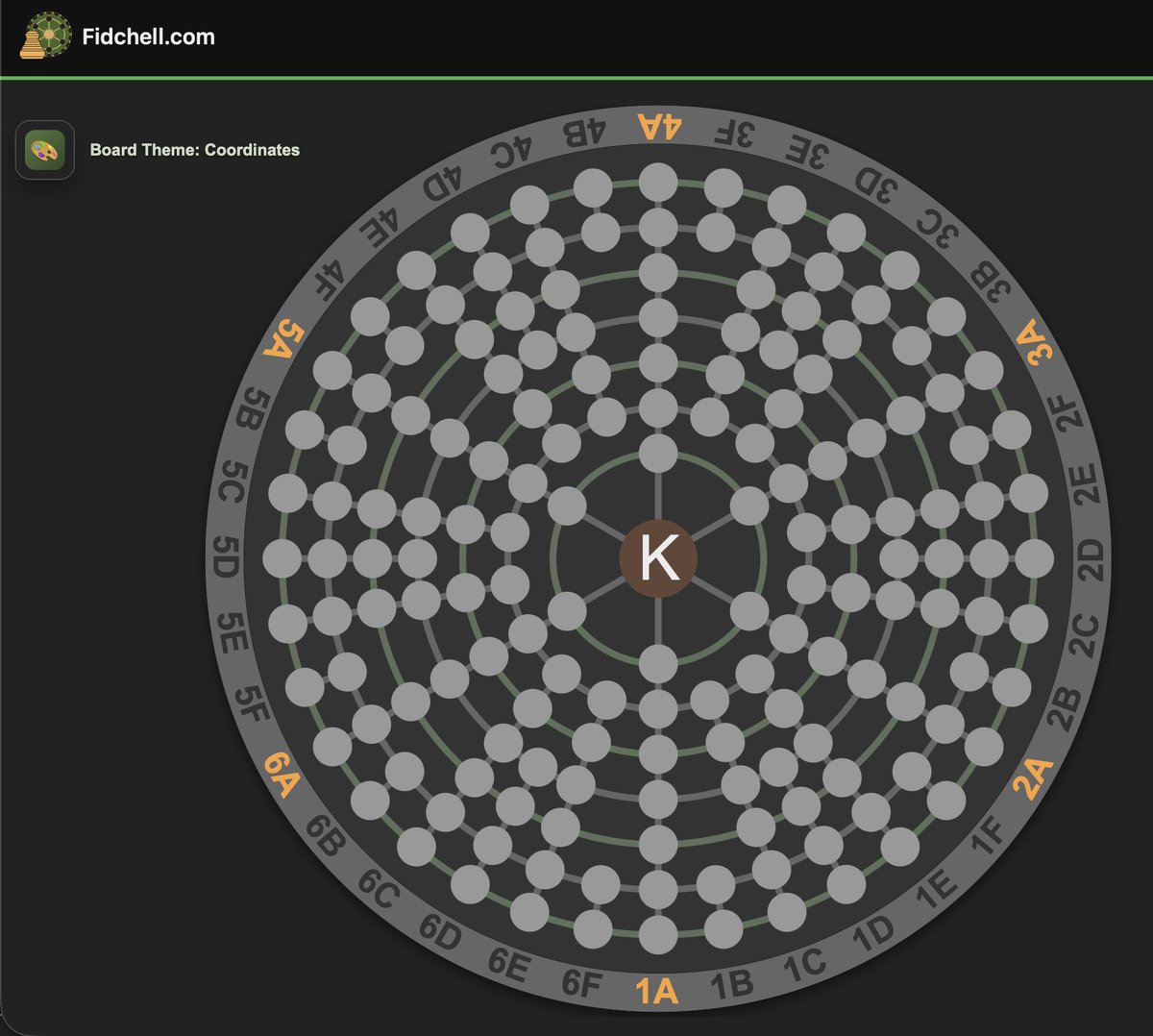Select the node directly below the King

(x=658, y=664)
